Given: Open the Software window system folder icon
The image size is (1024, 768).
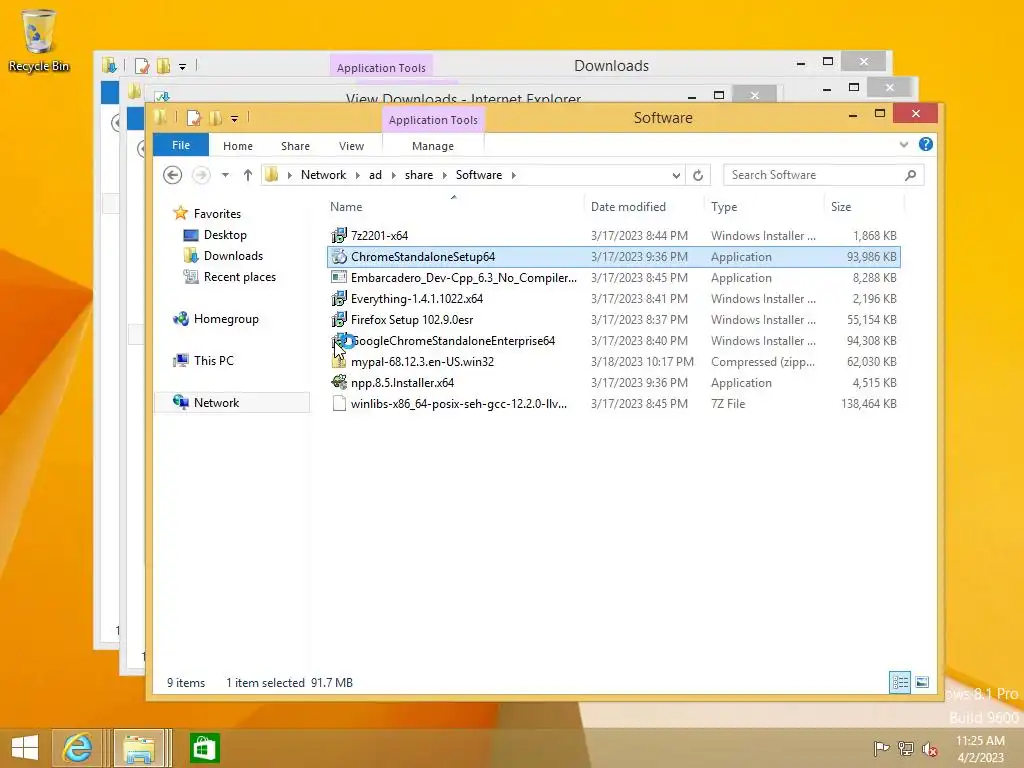Looking at the screenshot, I should [161, 118].
